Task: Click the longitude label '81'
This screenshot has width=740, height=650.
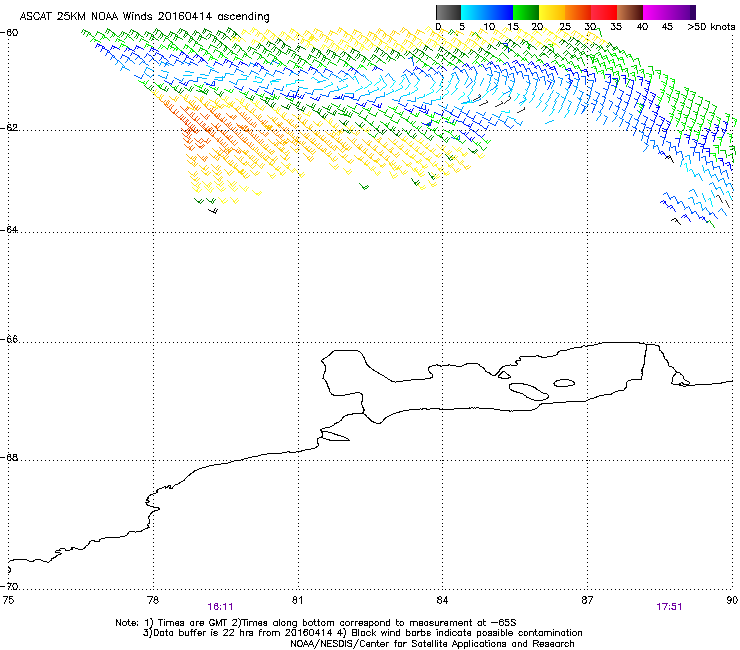Action: (297, 600)
